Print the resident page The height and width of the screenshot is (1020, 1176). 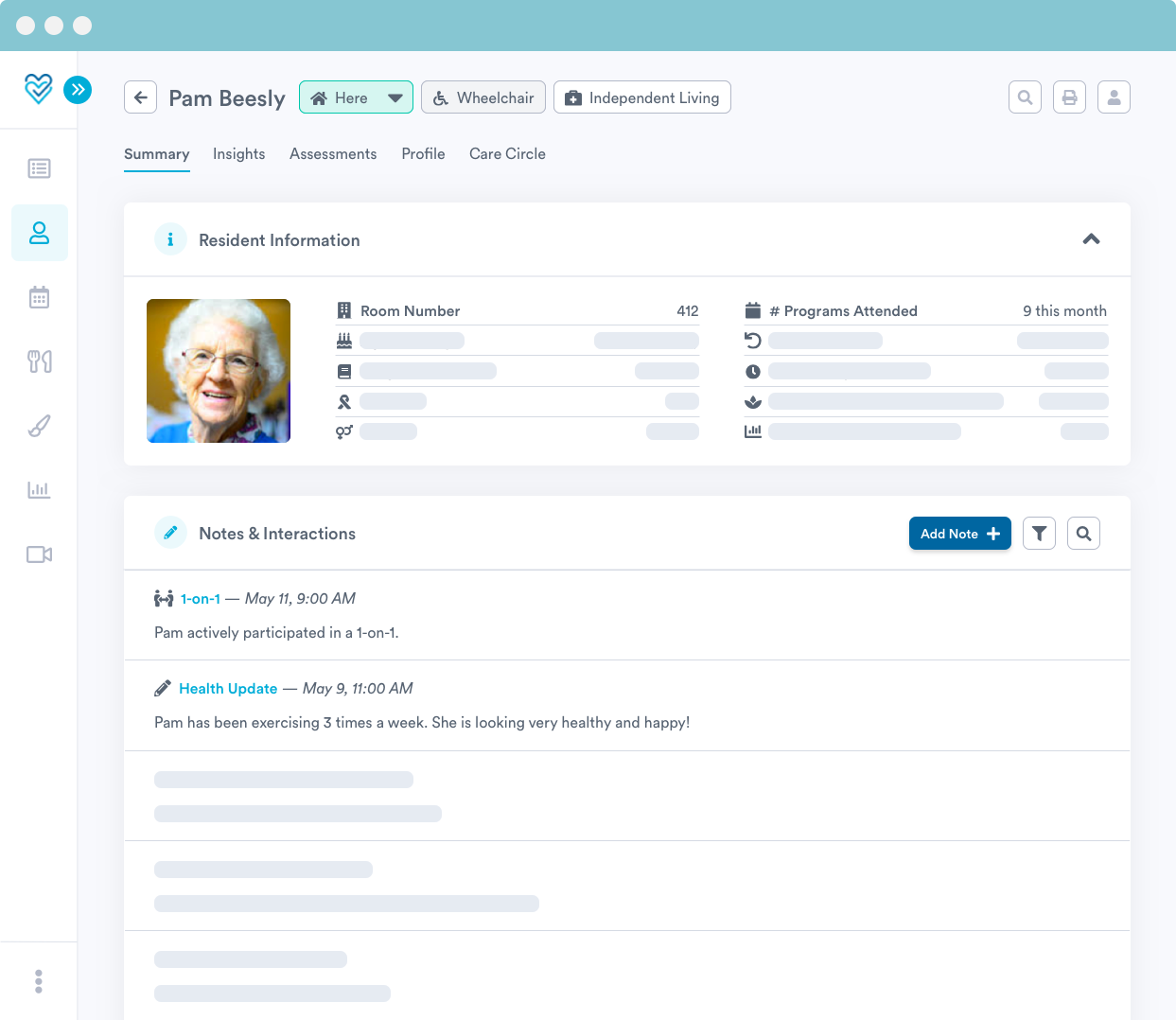1069,97
